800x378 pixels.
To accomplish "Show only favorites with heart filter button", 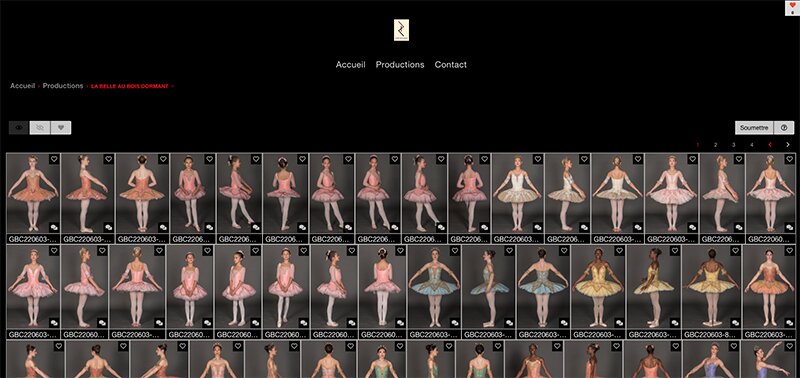I will (x=61, y=128).
